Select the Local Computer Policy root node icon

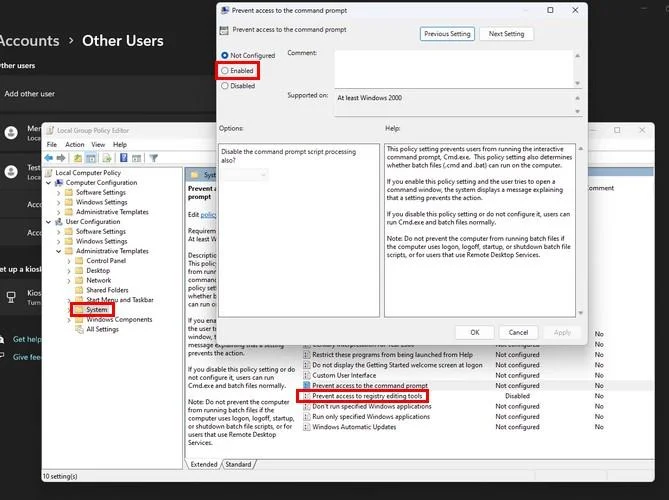(49, 173)
